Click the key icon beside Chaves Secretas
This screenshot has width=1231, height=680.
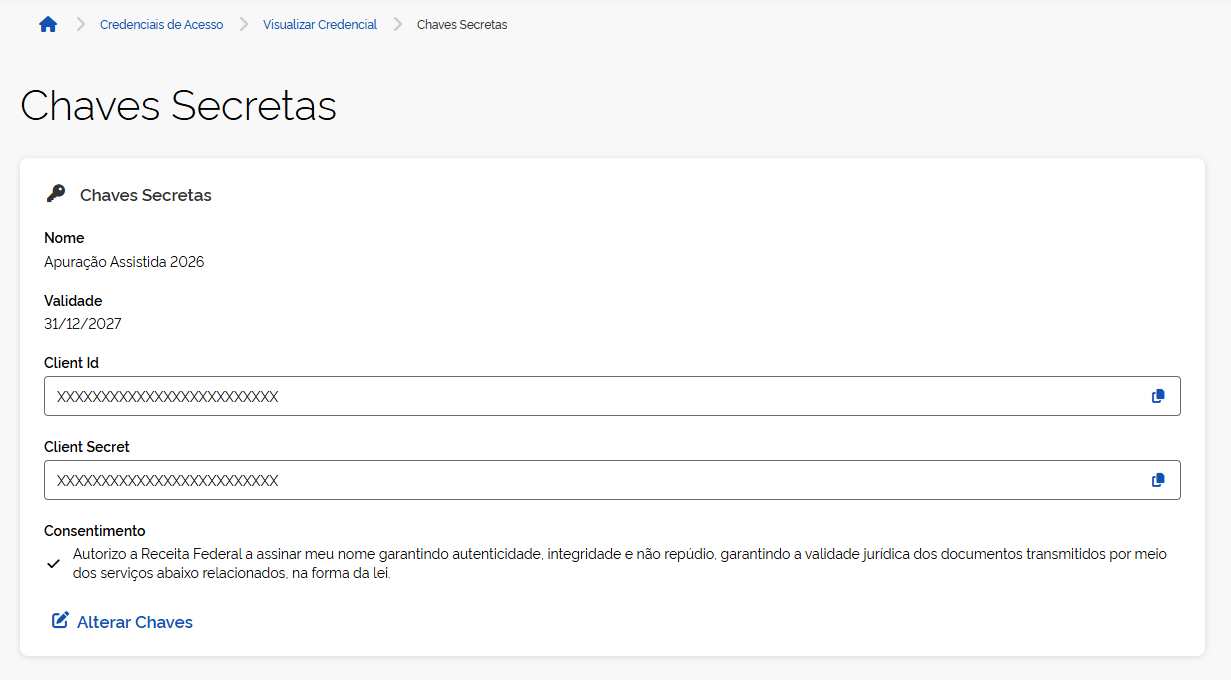coord(56,194)
